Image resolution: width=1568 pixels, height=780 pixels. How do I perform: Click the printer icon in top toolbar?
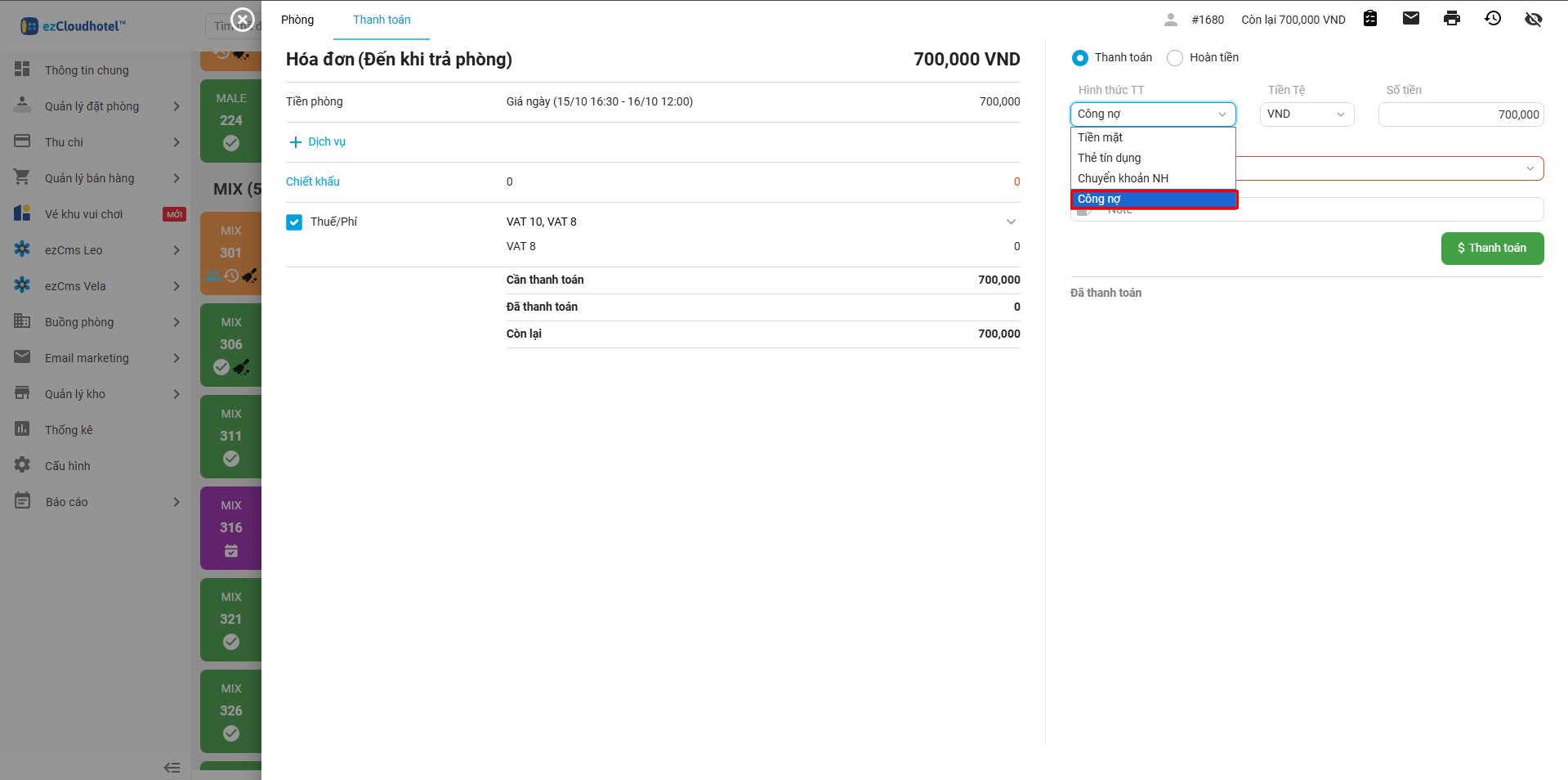coord(1451,19)
